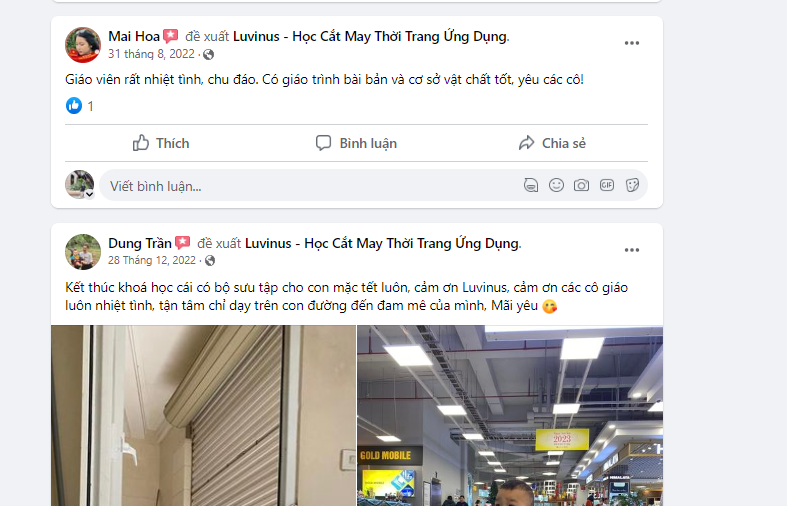Click the public globe icon on Dung Trần's post
The height and width of the screenshot is (506, 787).
(210, 261)
